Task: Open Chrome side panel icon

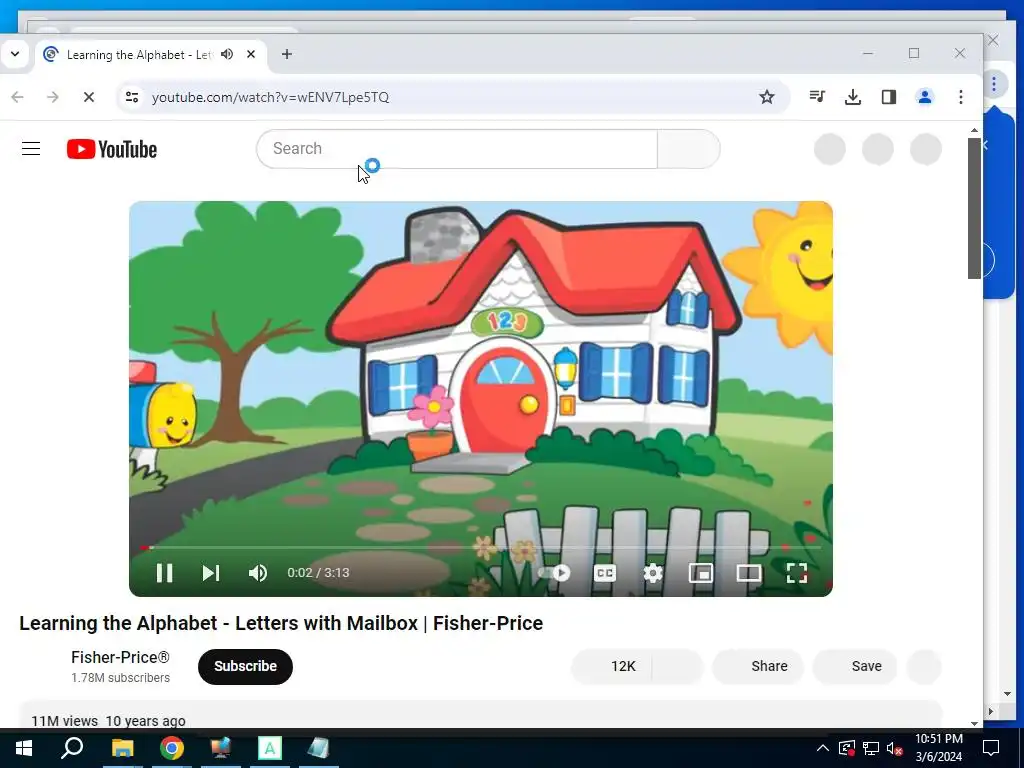Action: [889, 97]
